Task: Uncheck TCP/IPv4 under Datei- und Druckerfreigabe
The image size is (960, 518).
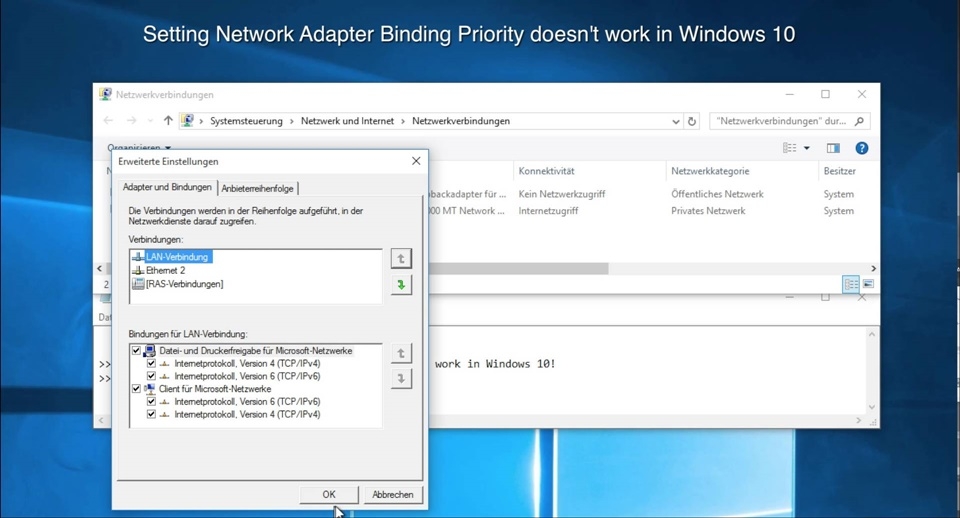Action: (x=151, y=363)
